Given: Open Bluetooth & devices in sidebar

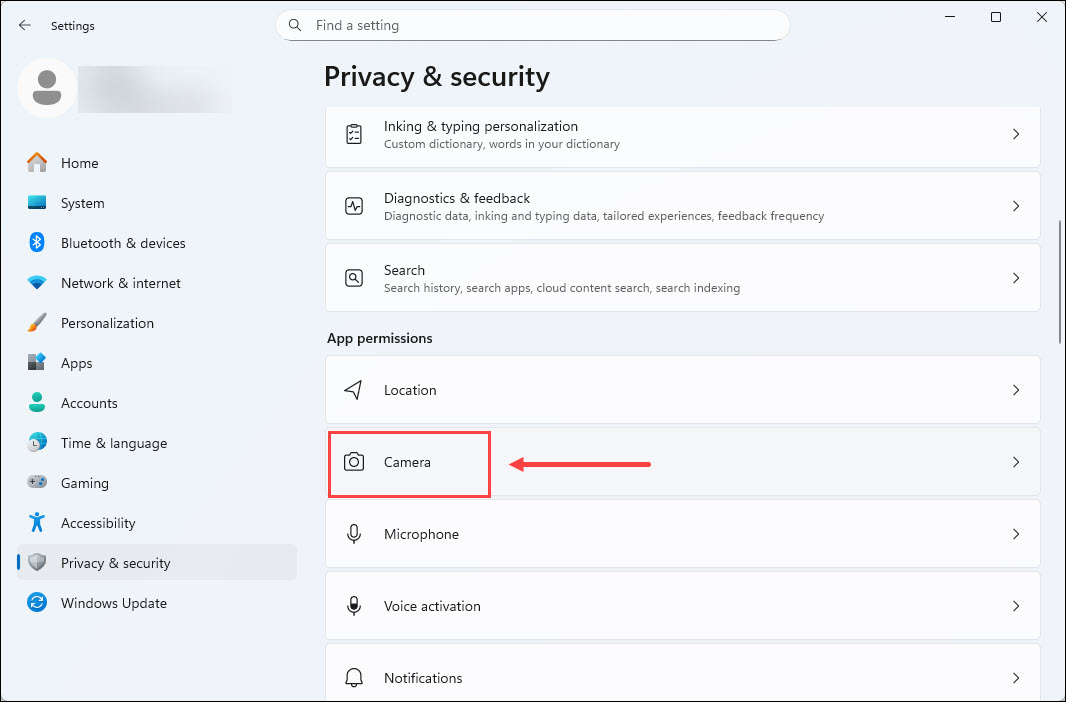Looking at the screenshot, I should click(x=122, y=243).
